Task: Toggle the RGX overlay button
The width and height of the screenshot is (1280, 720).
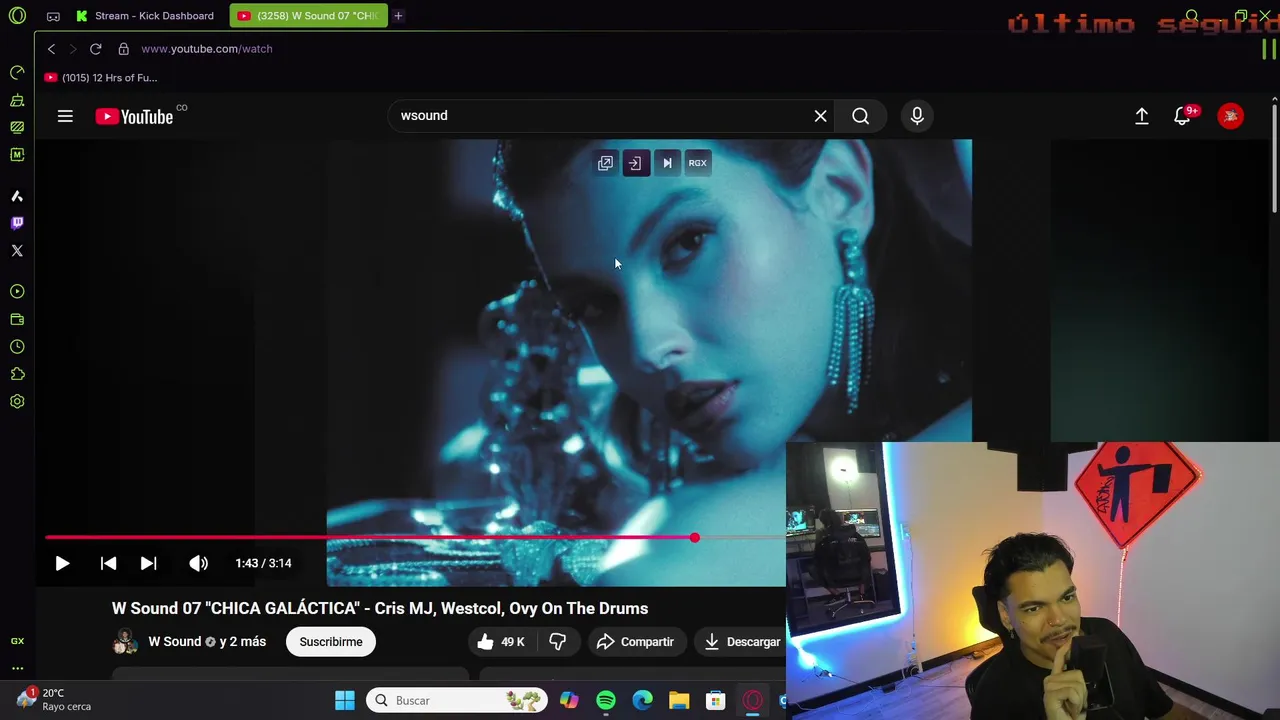Action: 697,163
